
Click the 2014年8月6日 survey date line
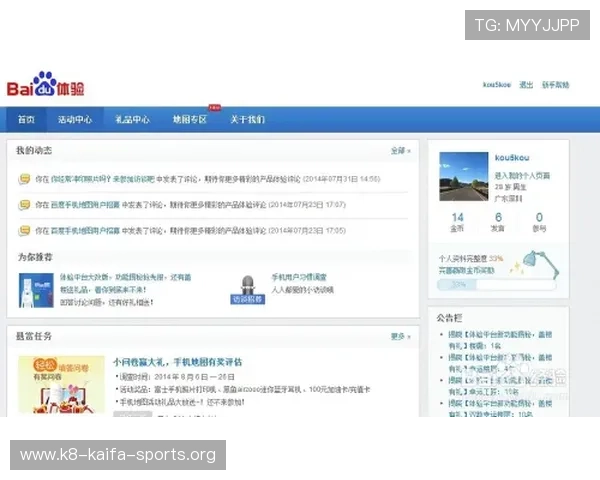pyautogui.click(x=175, y=377)
